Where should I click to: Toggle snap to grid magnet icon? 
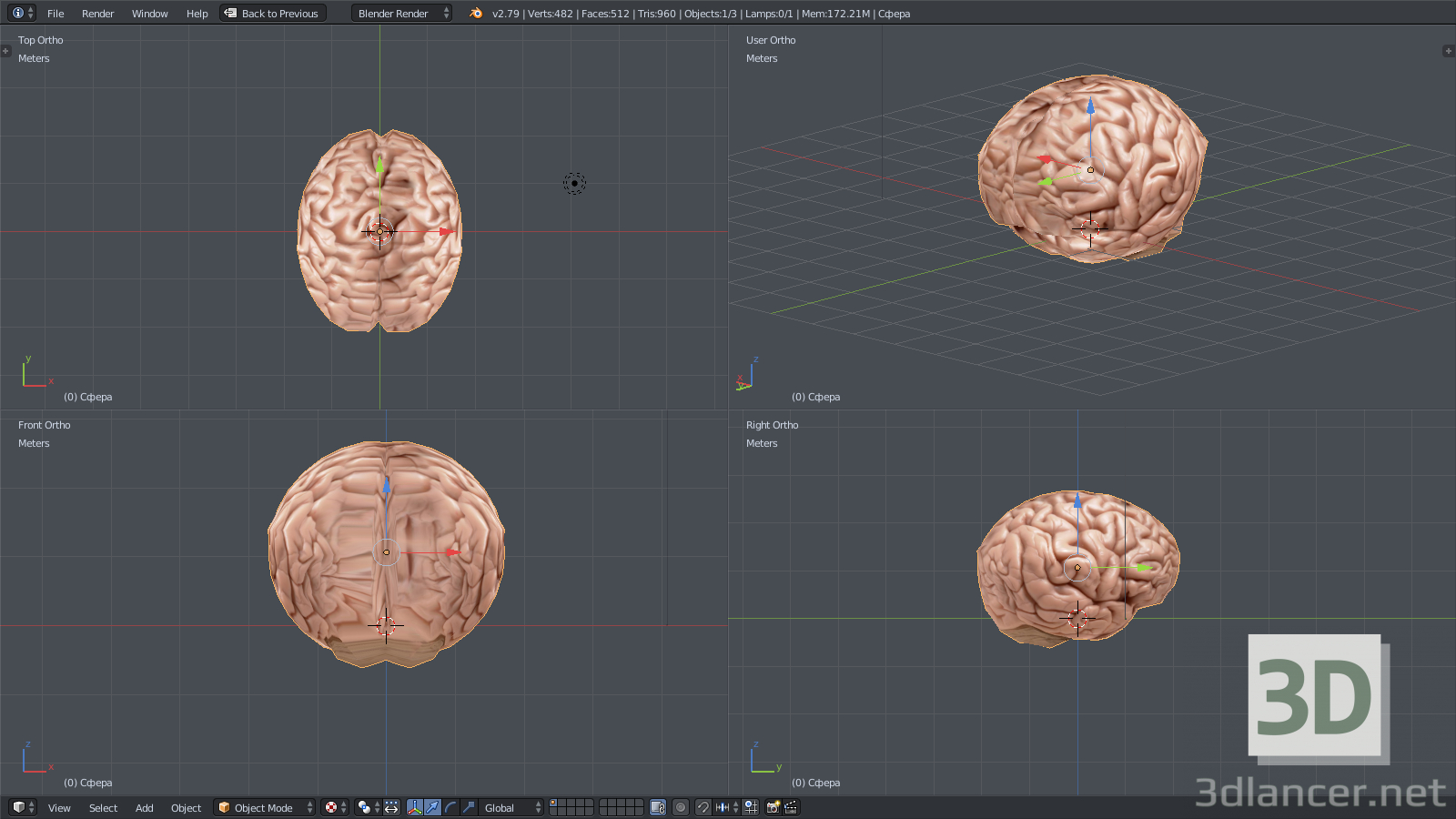[703, 807]
